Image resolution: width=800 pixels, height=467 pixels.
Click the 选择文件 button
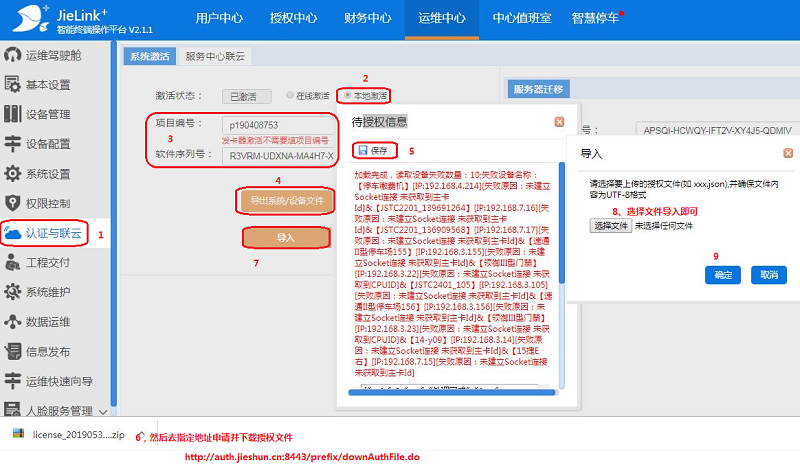point(611,226)
